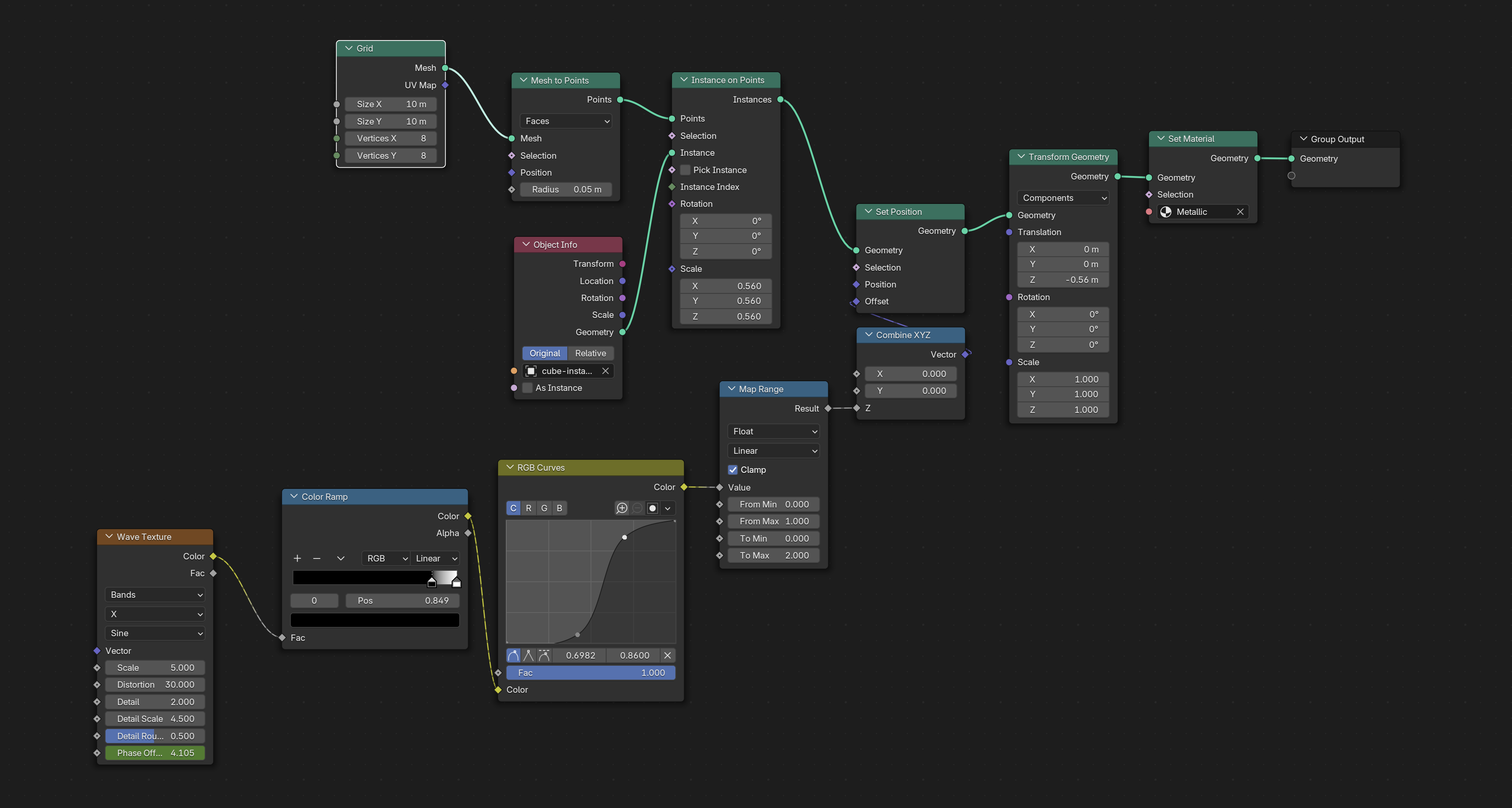
Task: Open Linear interpolation dropdown in Map Range
Action: click(774, 451)
